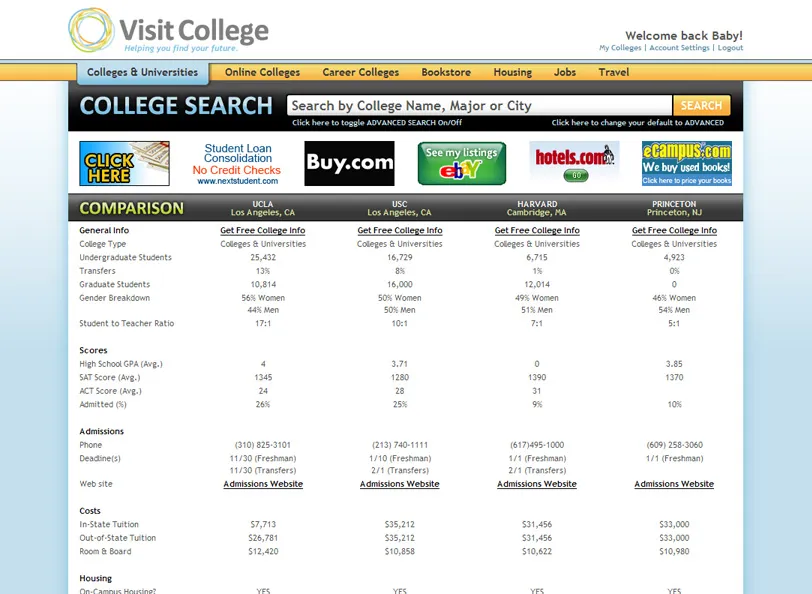812x594 pixels.
Task: Click Princeton GPA value 3.85
Action: pyautogui.click(x=674, y=364)
